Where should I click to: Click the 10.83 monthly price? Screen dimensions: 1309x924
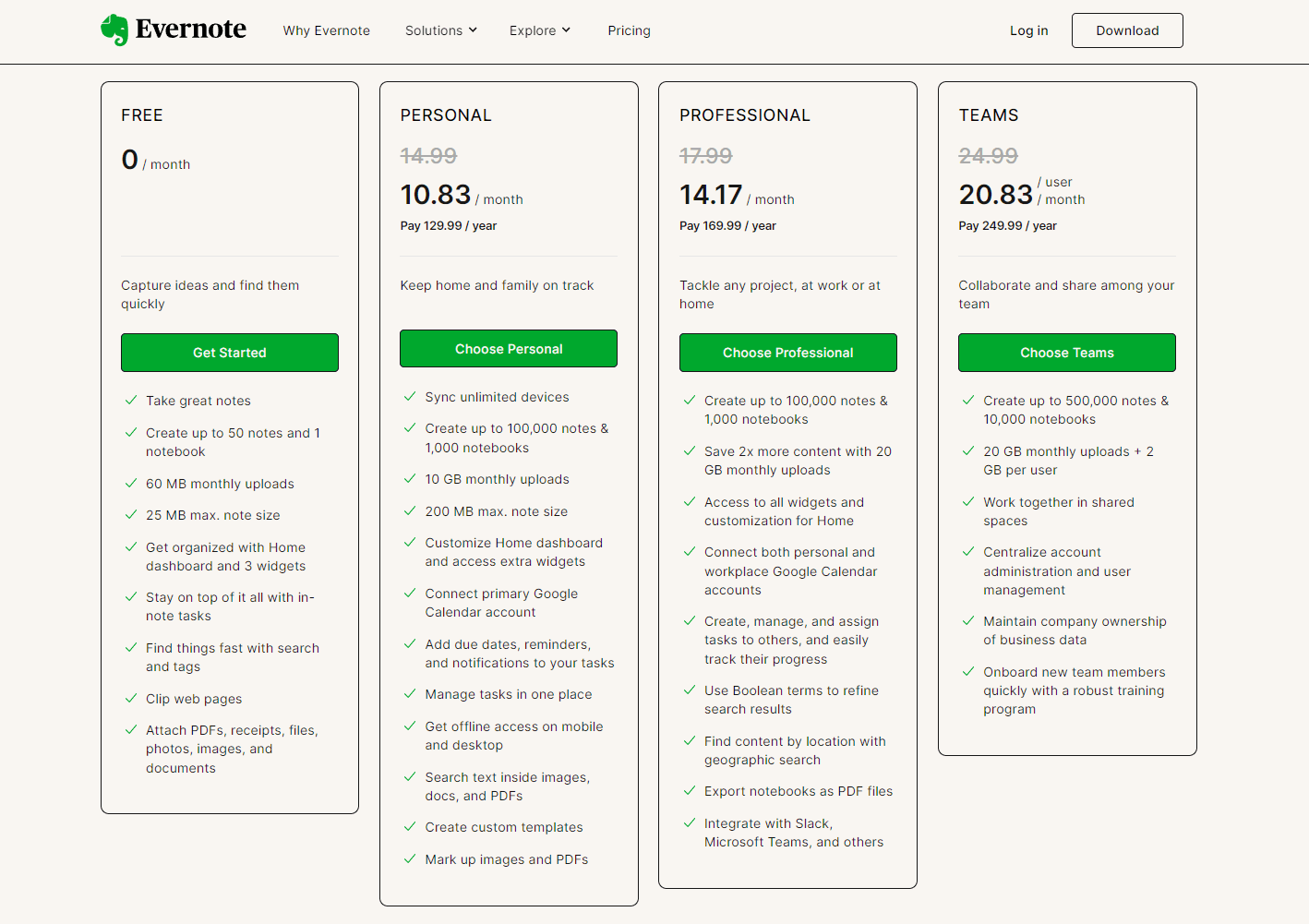coord(436,195)
